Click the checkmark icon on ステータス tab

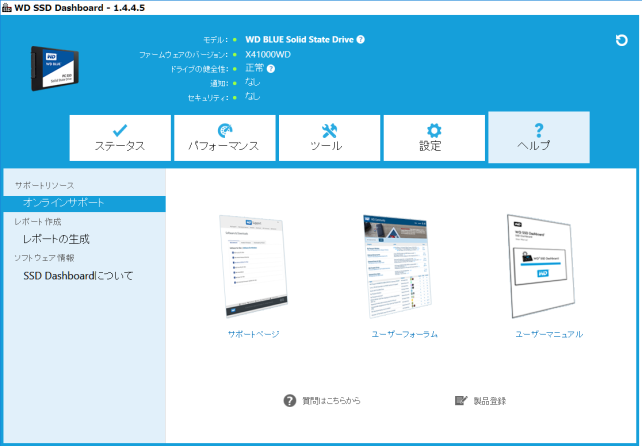point(120,131)
